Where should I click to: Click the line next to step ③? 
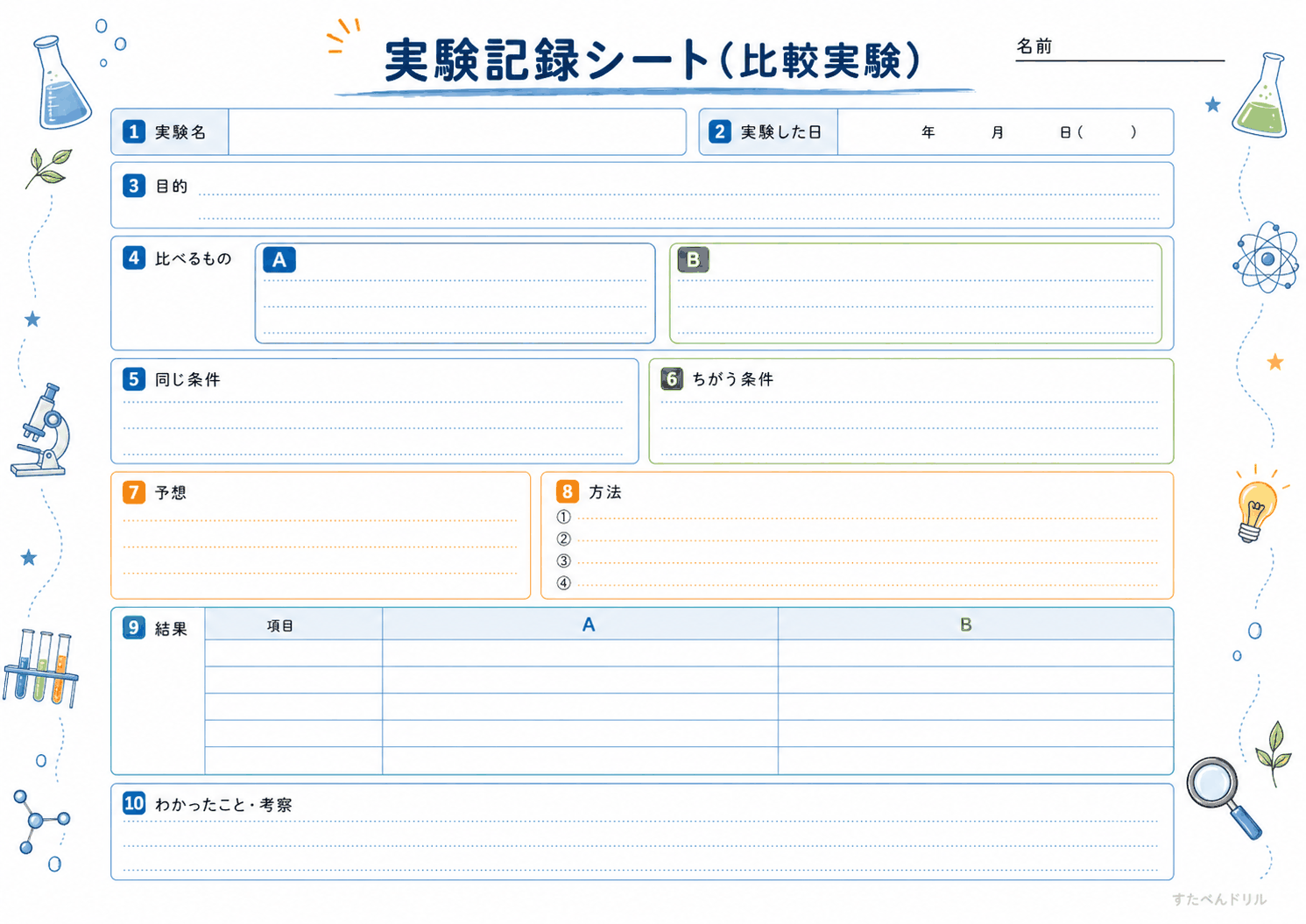click(x=868, y=562)
